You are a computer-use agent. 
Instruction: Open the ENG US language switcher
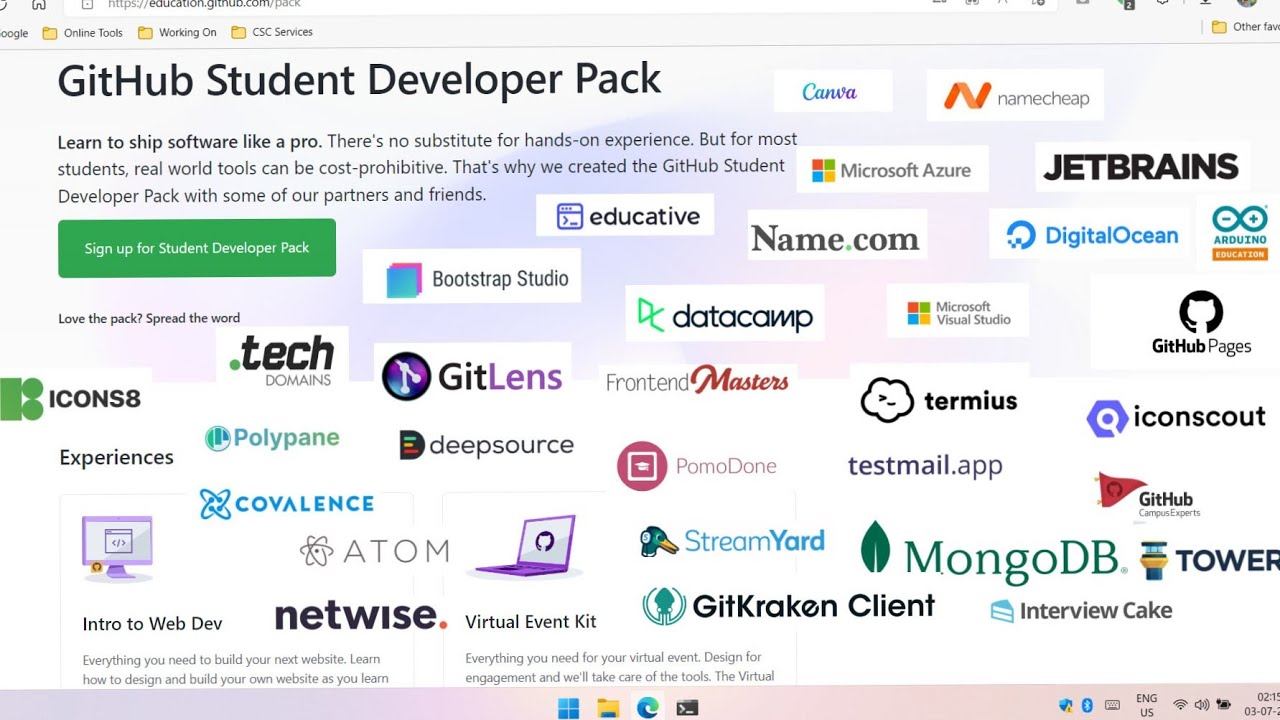[1146, 705]
